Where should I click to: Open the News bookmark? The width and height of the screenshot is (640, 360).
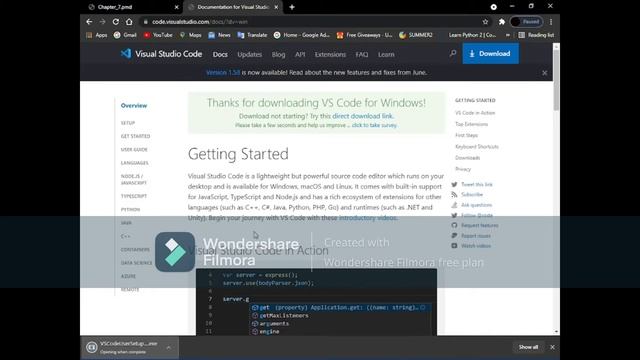(x=220, y=35)
